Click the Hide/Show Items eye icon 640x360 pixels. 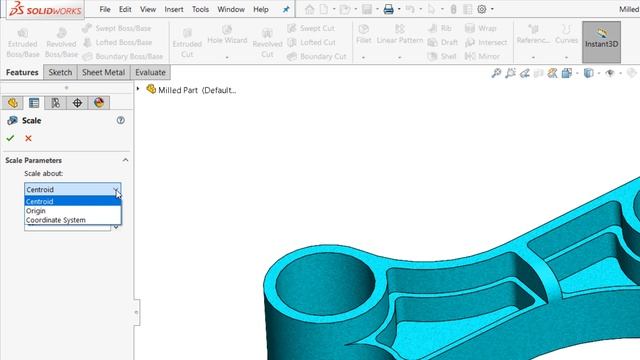[610, 73]
